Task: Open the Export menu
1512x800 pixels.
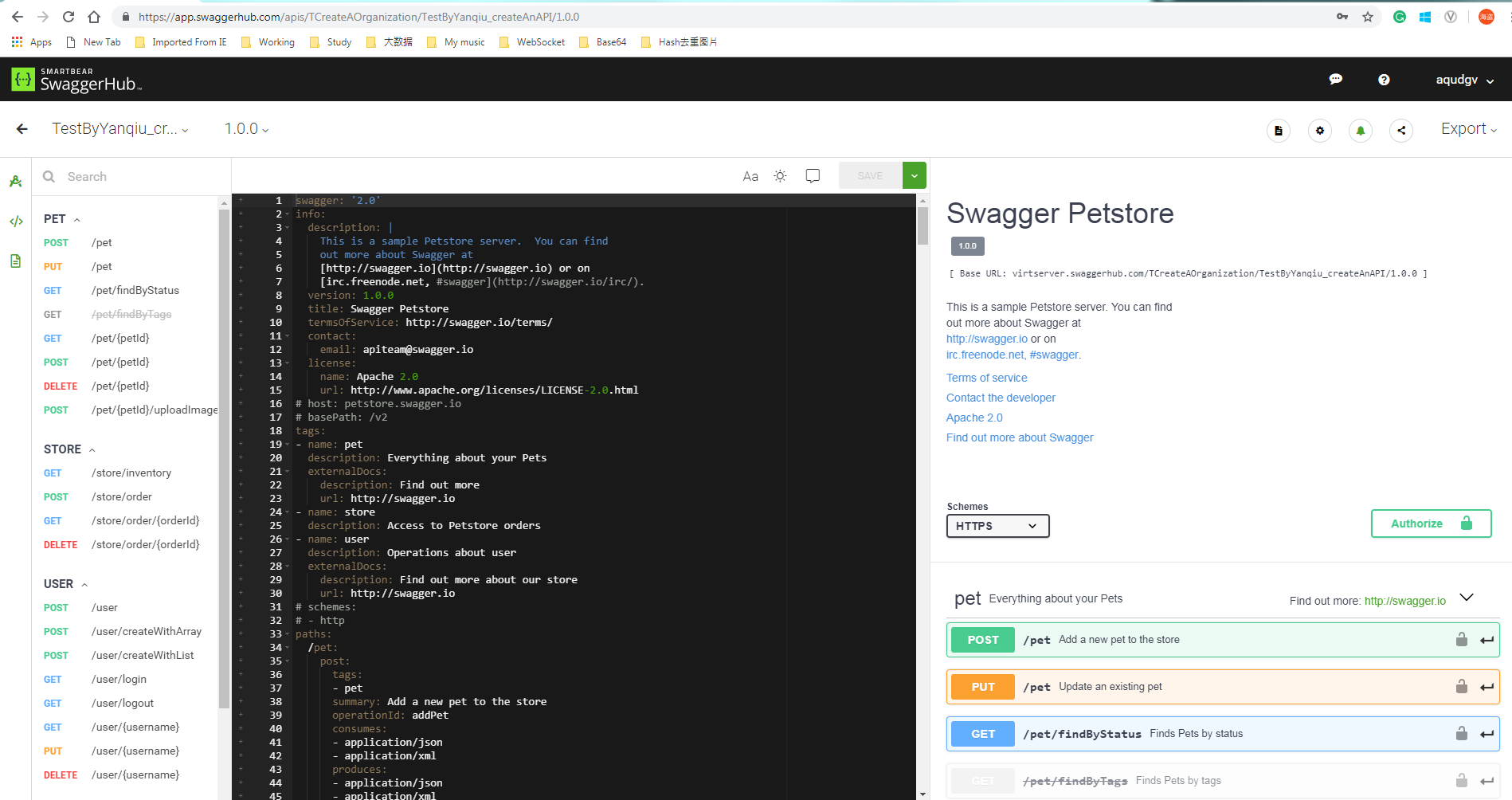Action: tap(1468, 128)
